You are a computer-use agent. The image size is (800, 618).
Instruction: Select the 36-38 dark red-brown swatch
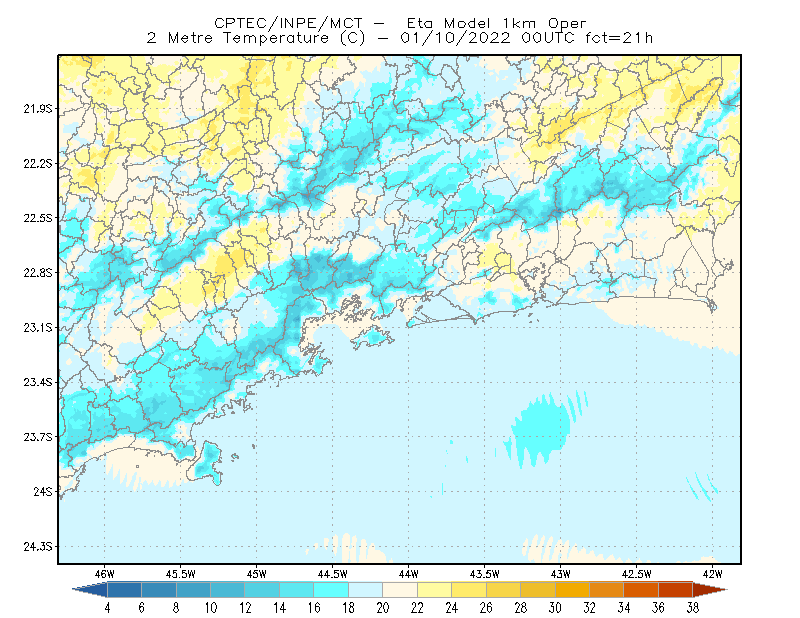[676, 590]
